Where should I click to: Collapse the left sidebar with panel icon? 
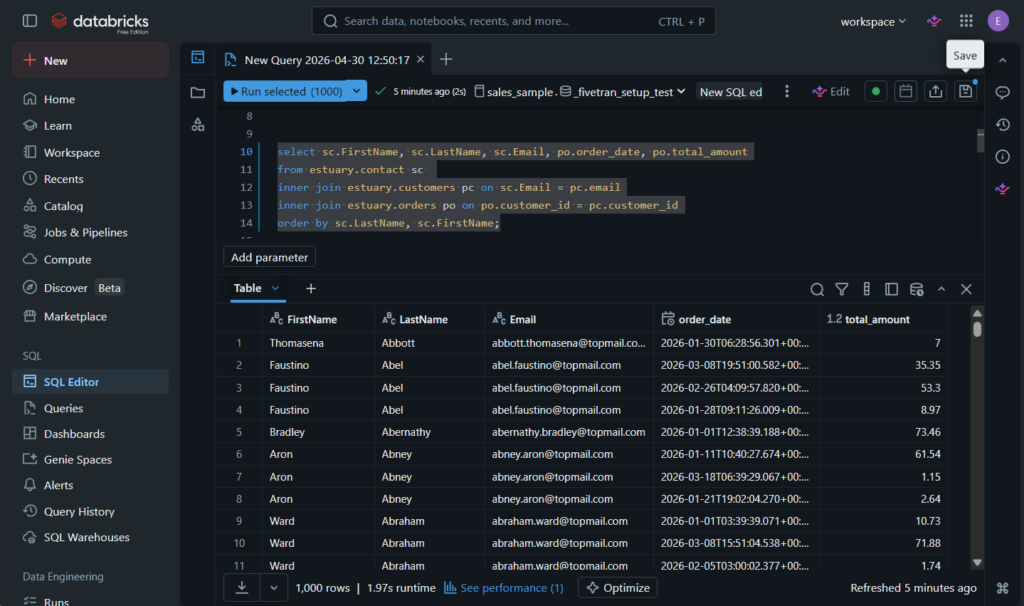[30, 21]
